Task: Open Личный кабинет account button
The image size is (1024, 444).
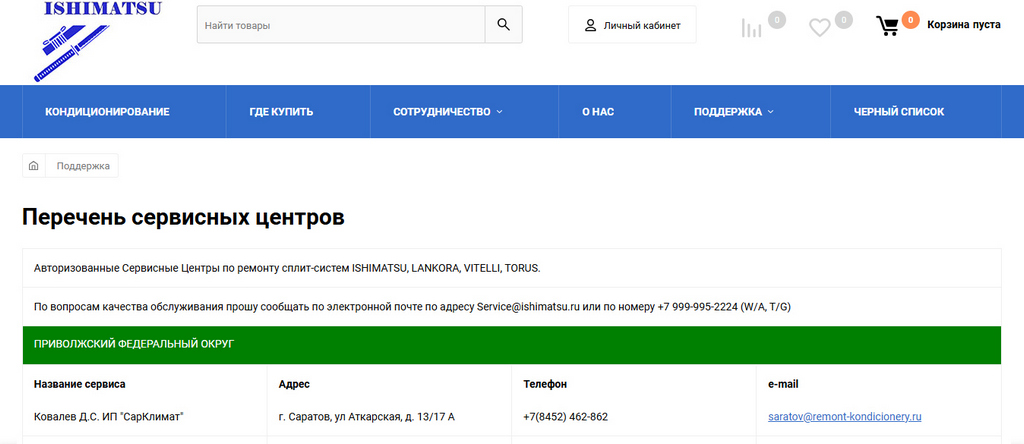Action: click(632, 25)
